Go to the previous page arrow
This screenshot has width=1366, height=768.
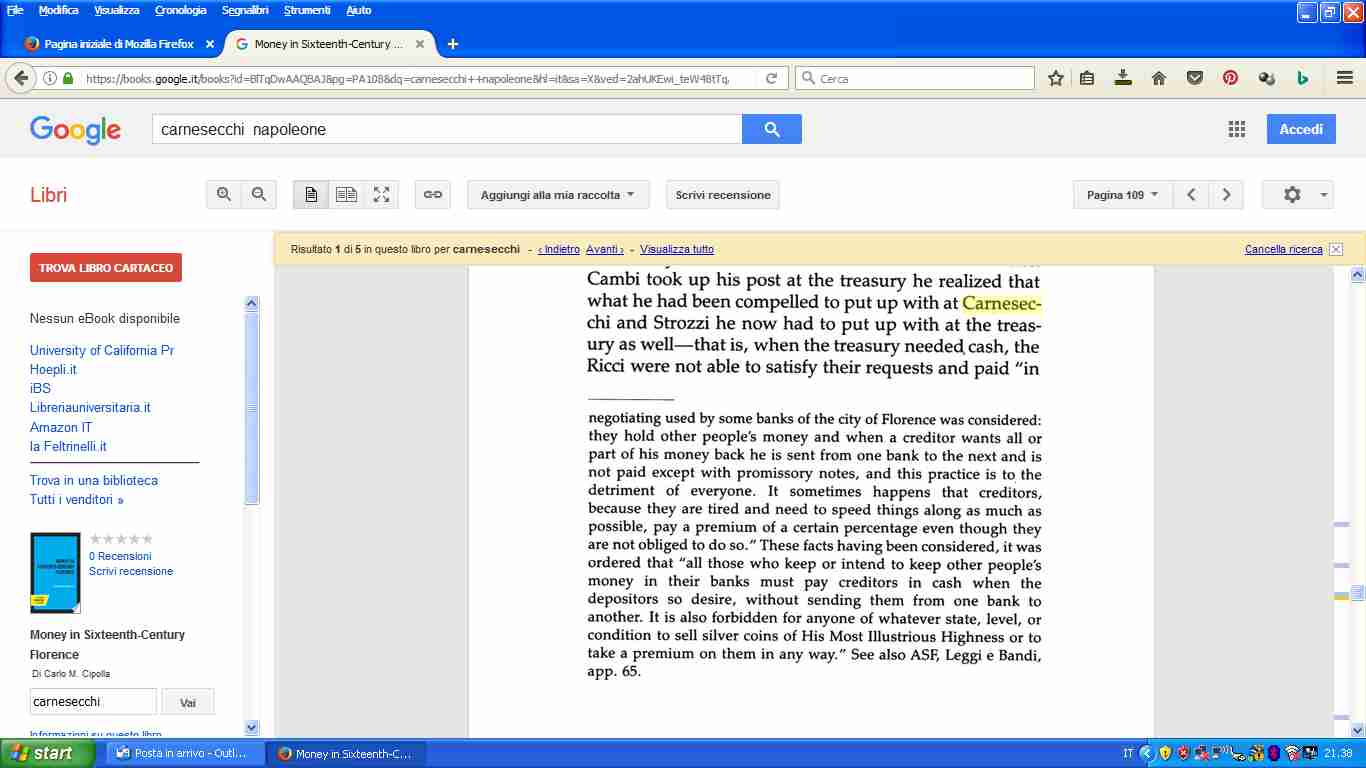click(x=1191, y=195)
